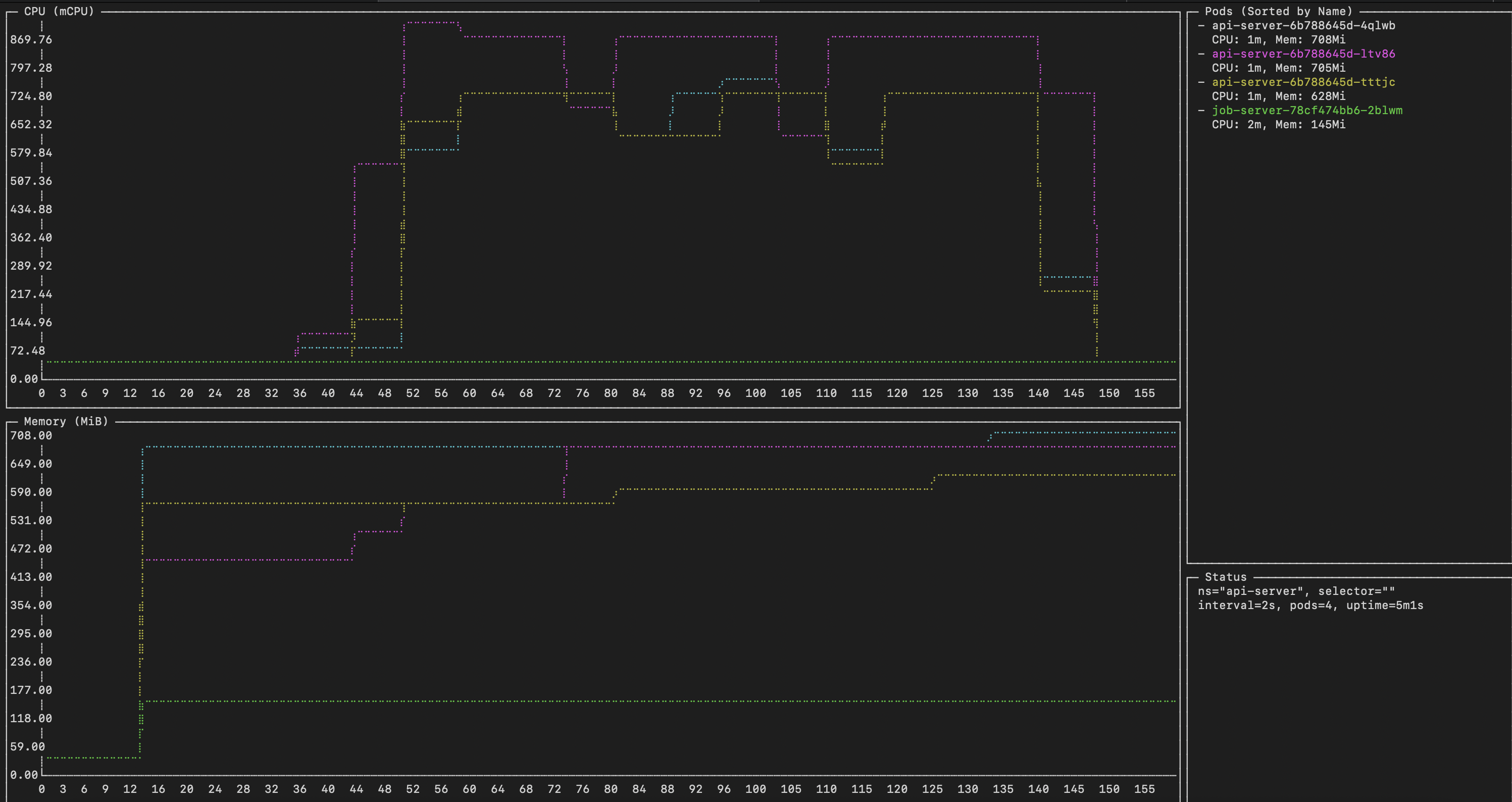Click the 155 tick on CPU time axis
1512x802 pixels.
[1144, 393]
